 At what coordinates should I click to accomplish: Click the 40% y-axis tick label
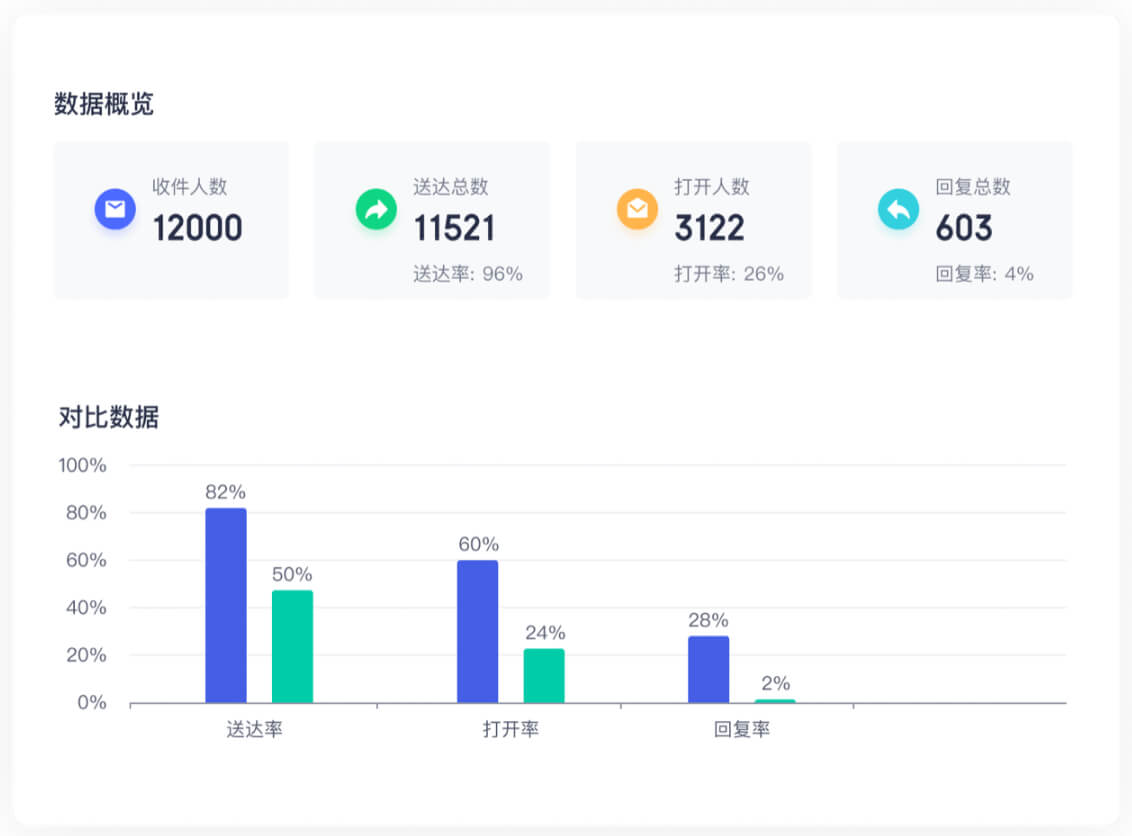click(x=87, y=608)
